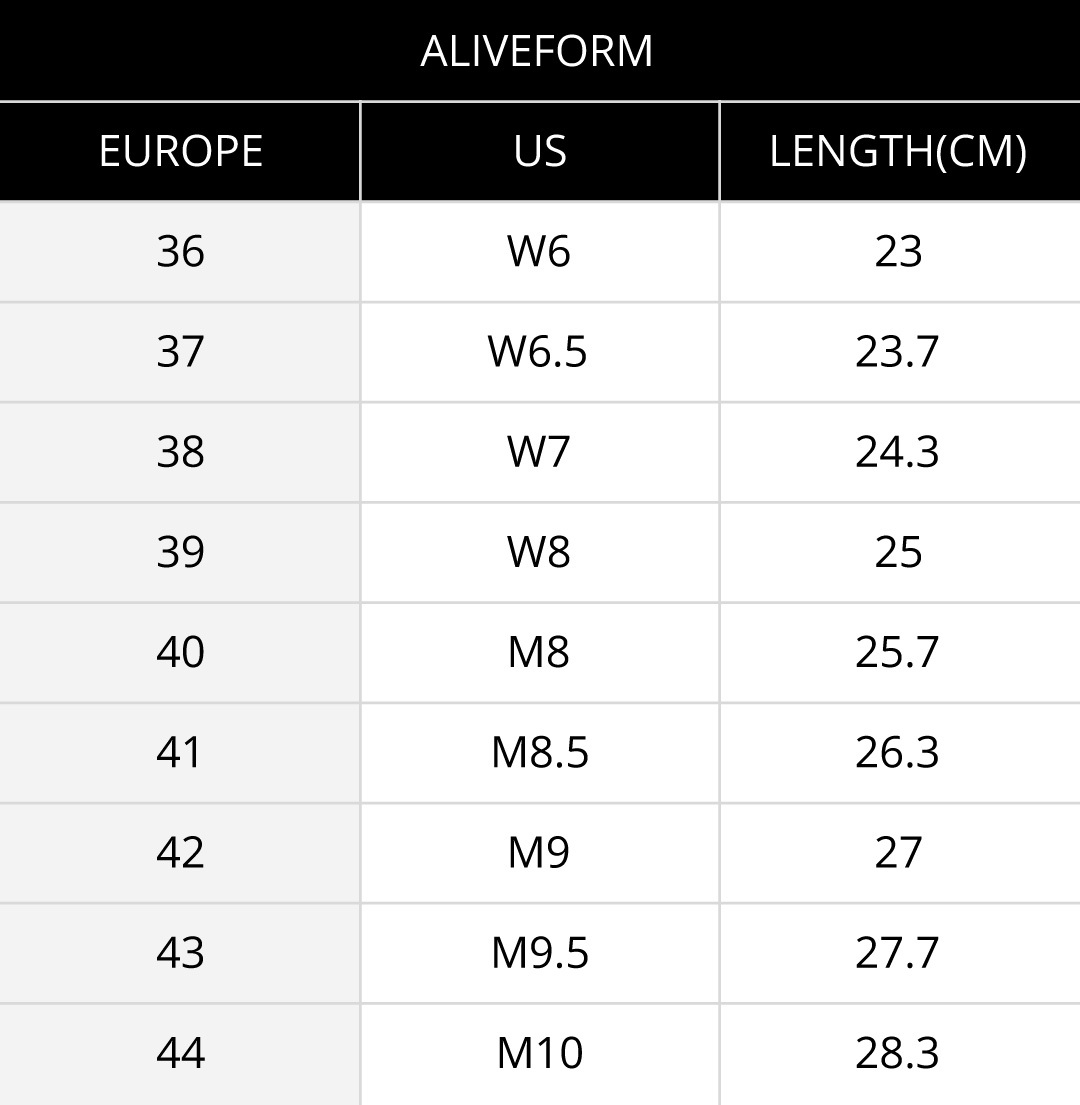Viewport: 1080px width, 1105px height.
Task: Select the M8 US size cell
Action: (x=539, y=652)
